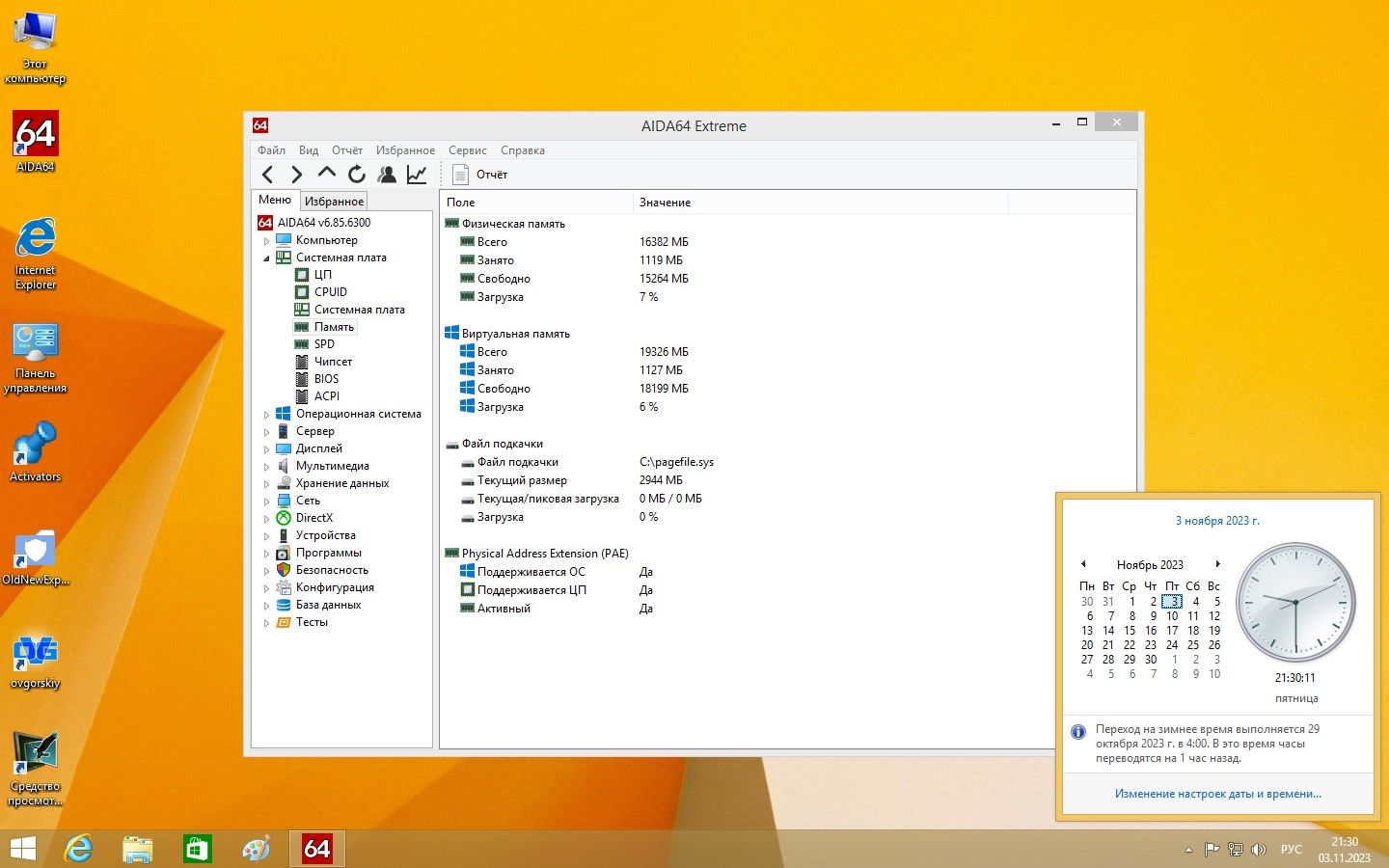Go to the next month in the calendar
Viewport: 1389px width, 868px height.
tap(1217, 564)
